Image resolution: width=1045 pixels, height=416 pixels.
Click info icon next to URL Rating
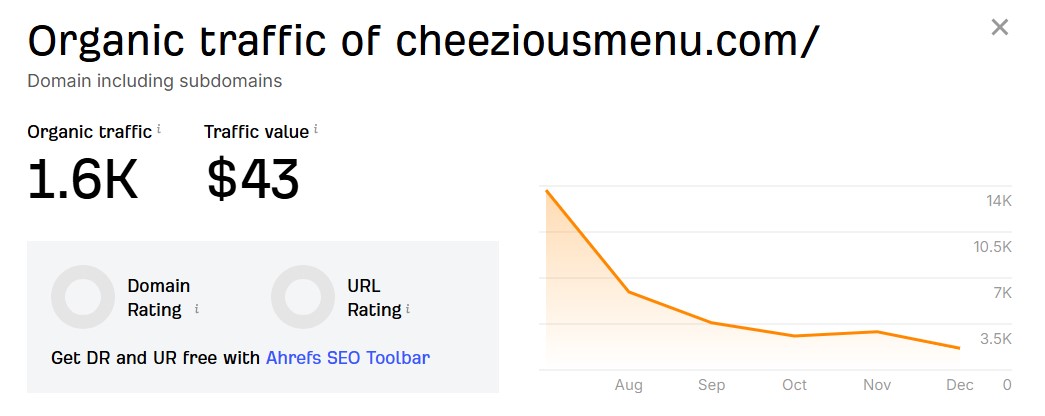(x=408, y=310)
